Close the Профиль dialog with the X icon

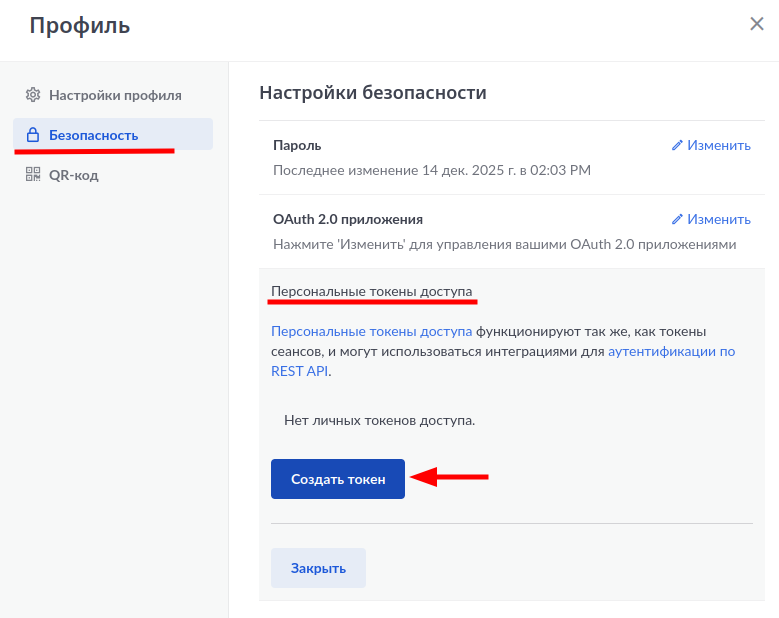[x=757, y=24]
